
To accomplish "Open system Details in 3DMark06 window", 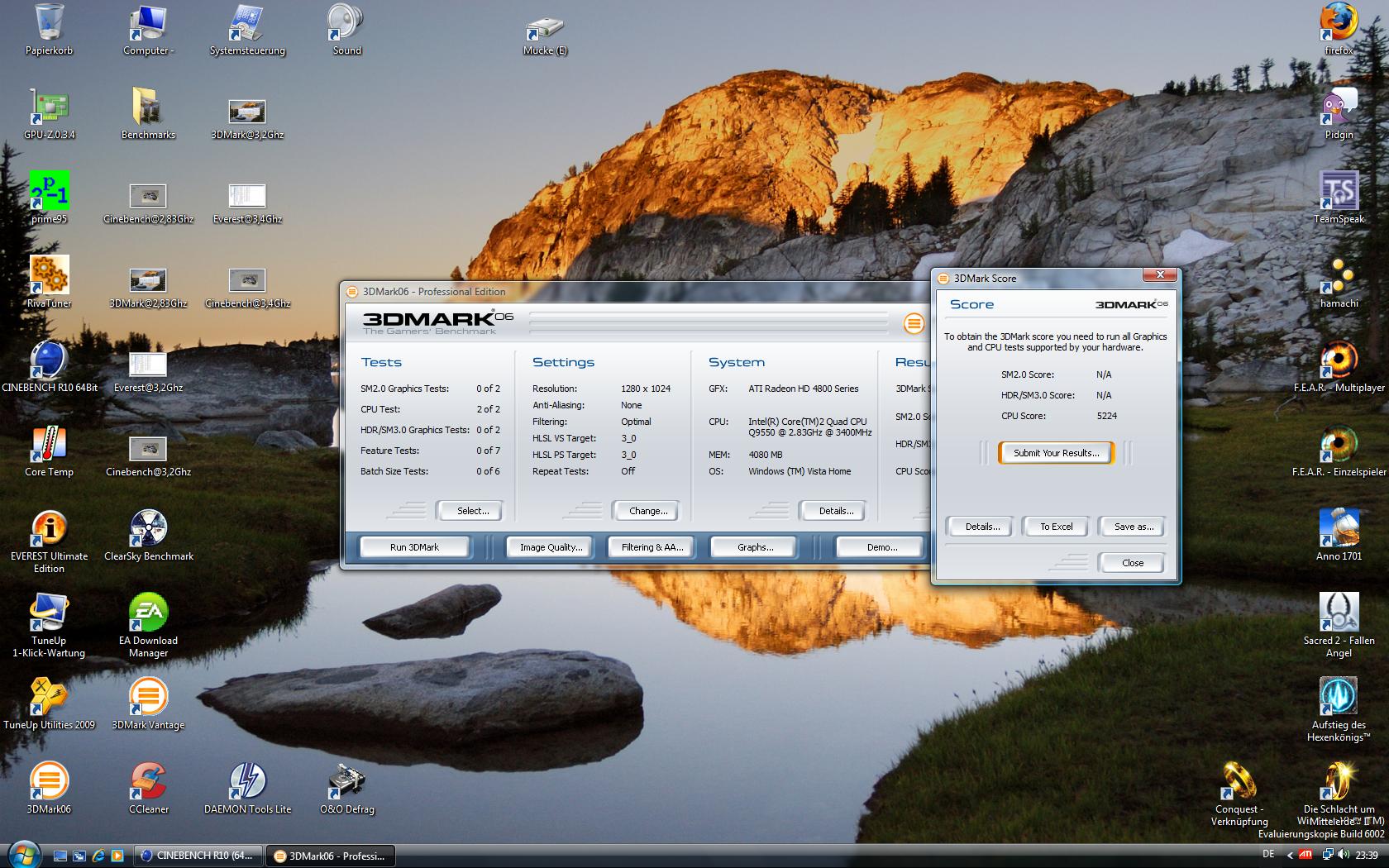I will pyautogui.click(x=835, y=511).
